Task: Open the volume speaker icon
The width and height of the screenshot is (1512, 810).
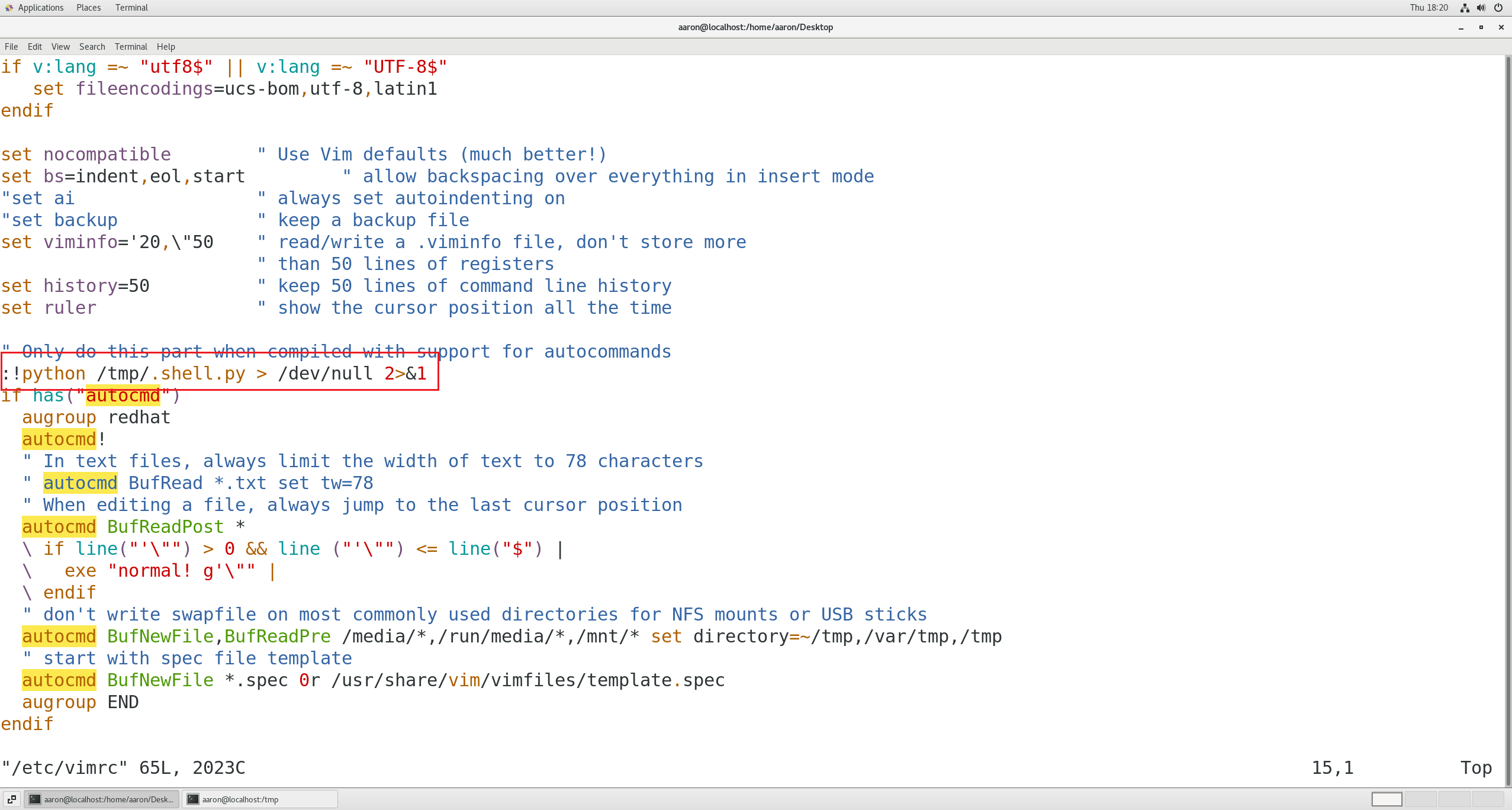Action: (1481, 8)
